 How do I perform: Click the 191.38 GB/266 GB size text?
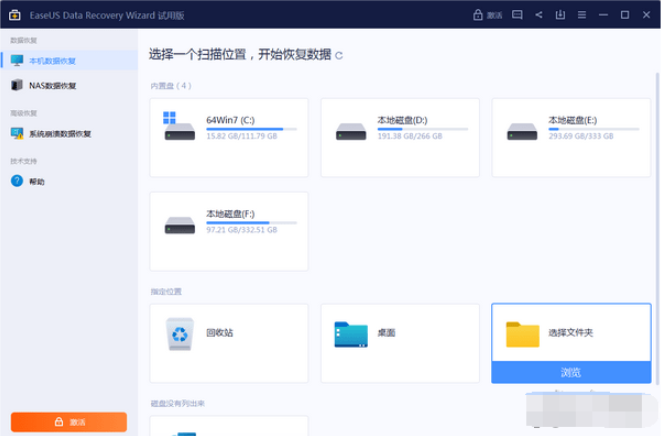pyautogui.click(x=410, y=136)
